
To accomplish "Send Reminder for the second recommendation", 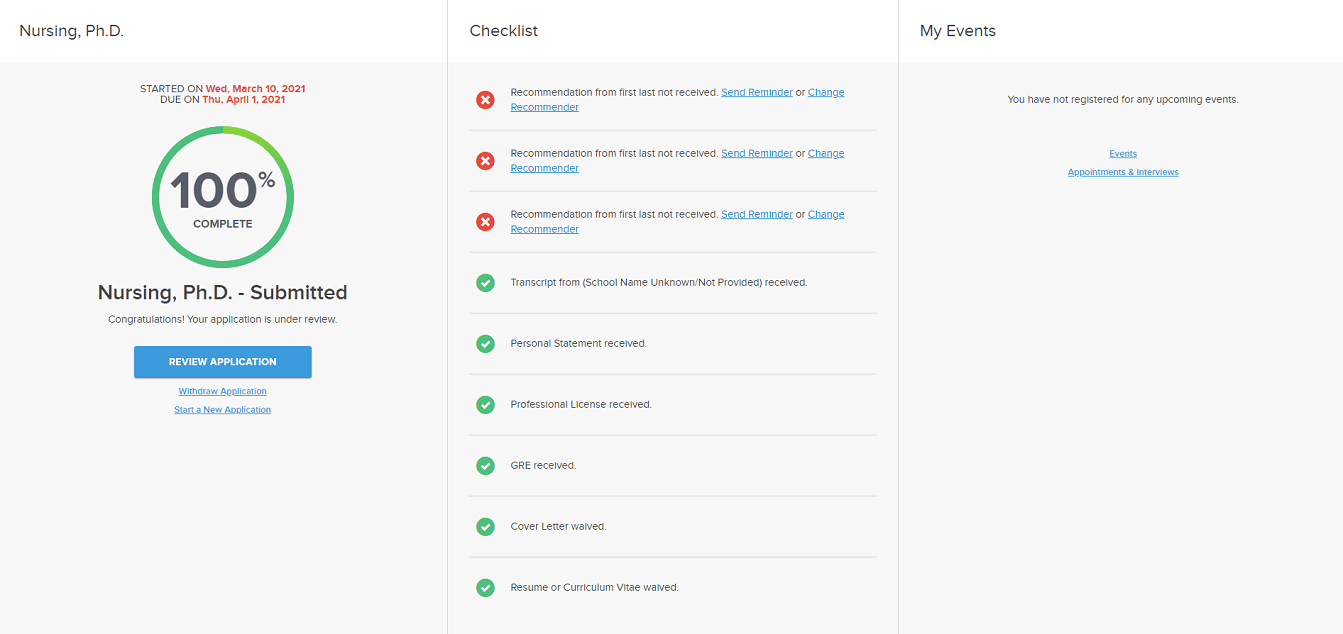I will [756, 153].
